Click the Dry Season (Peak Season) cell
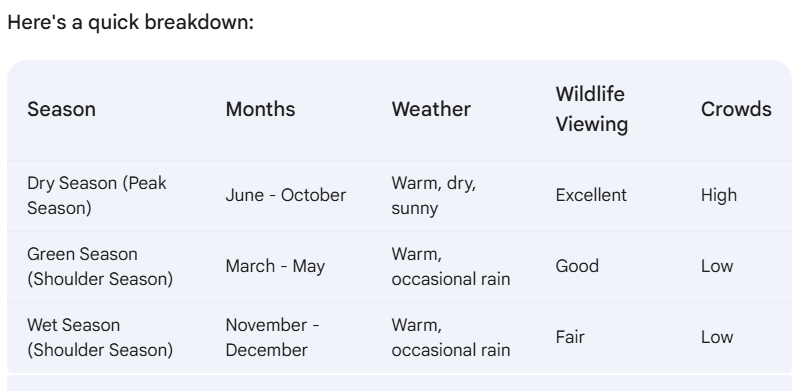Viewport: 810px width, 391px height. click(97, 195)
